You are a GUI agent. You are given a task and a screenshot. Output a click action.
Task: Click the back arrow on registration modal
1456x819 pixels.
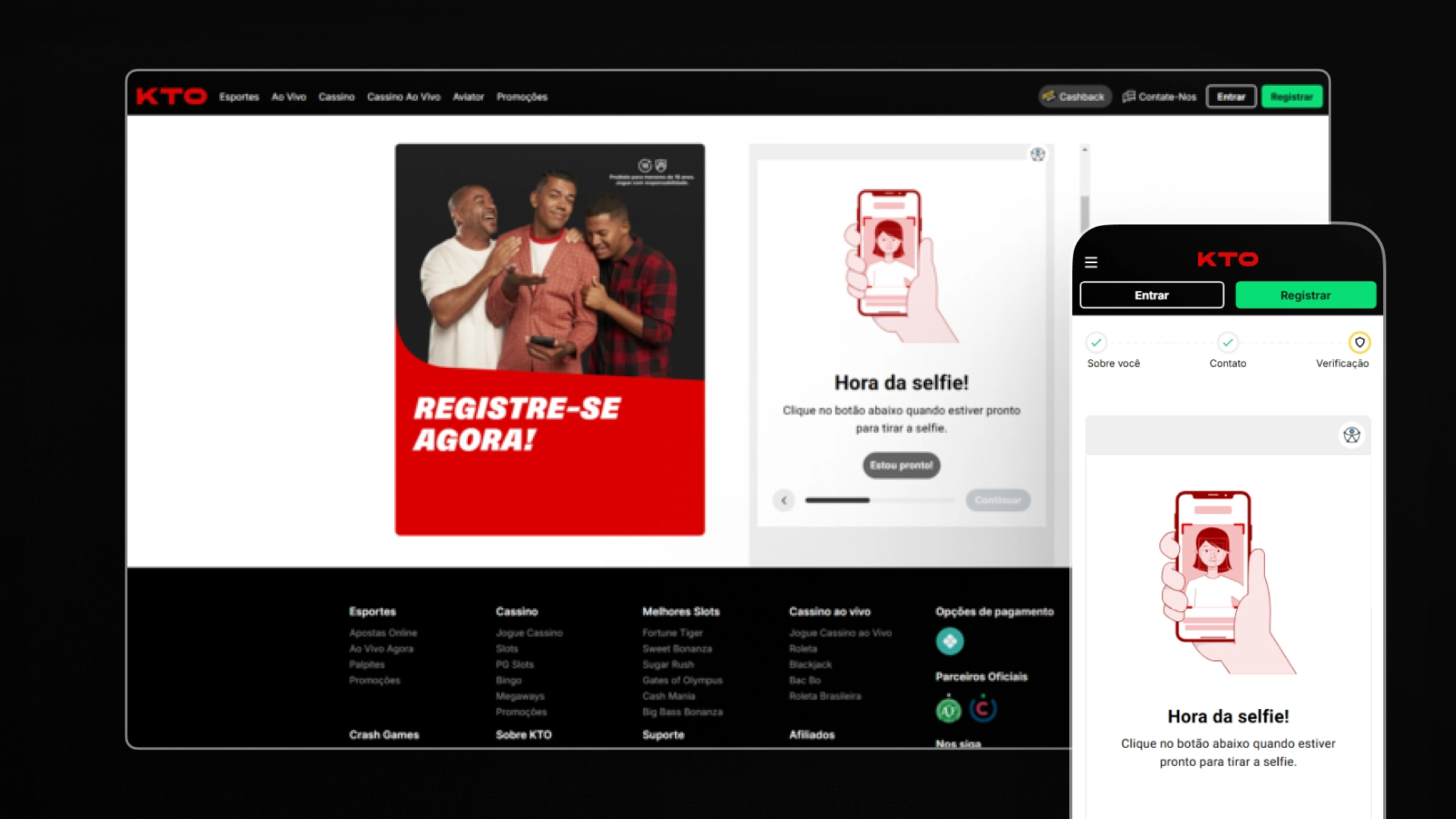784,500
